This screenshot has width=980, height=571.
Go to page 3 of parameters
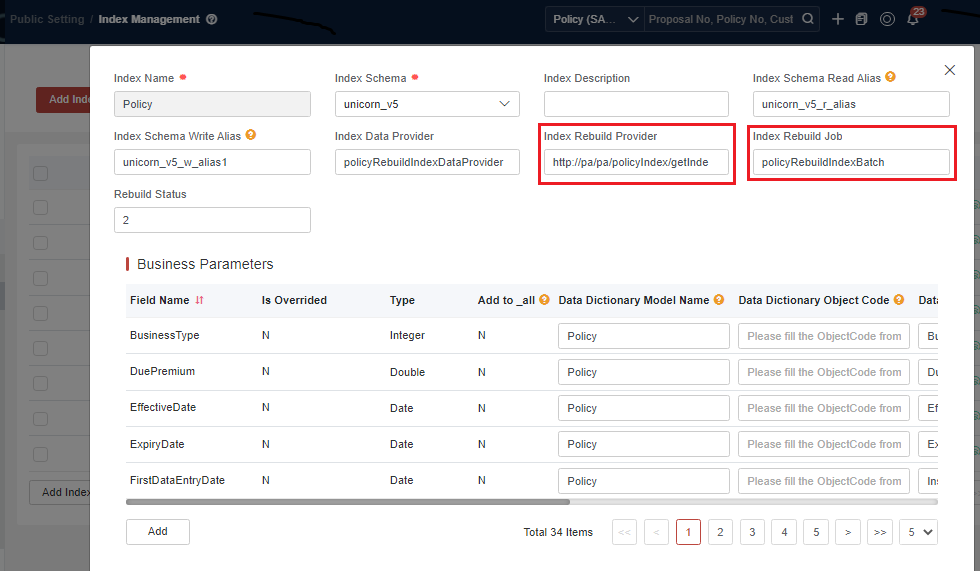(x=752, y=532)
